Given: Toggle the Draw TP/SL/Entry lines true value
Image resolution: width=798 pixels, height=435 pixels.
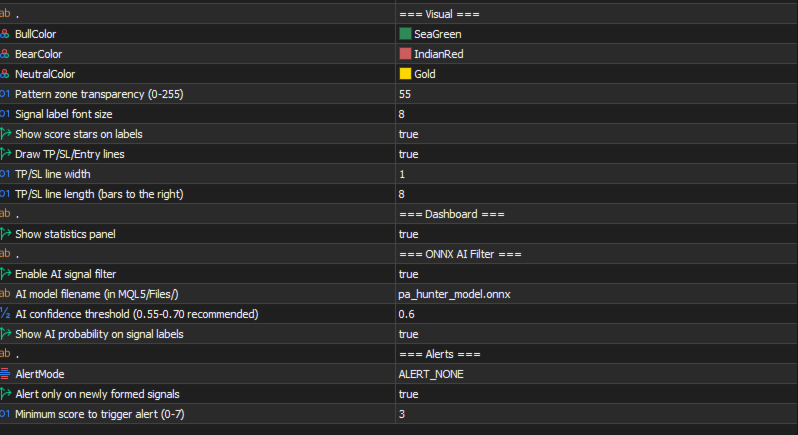Looking at the screenshot, I should coord(408,154).
